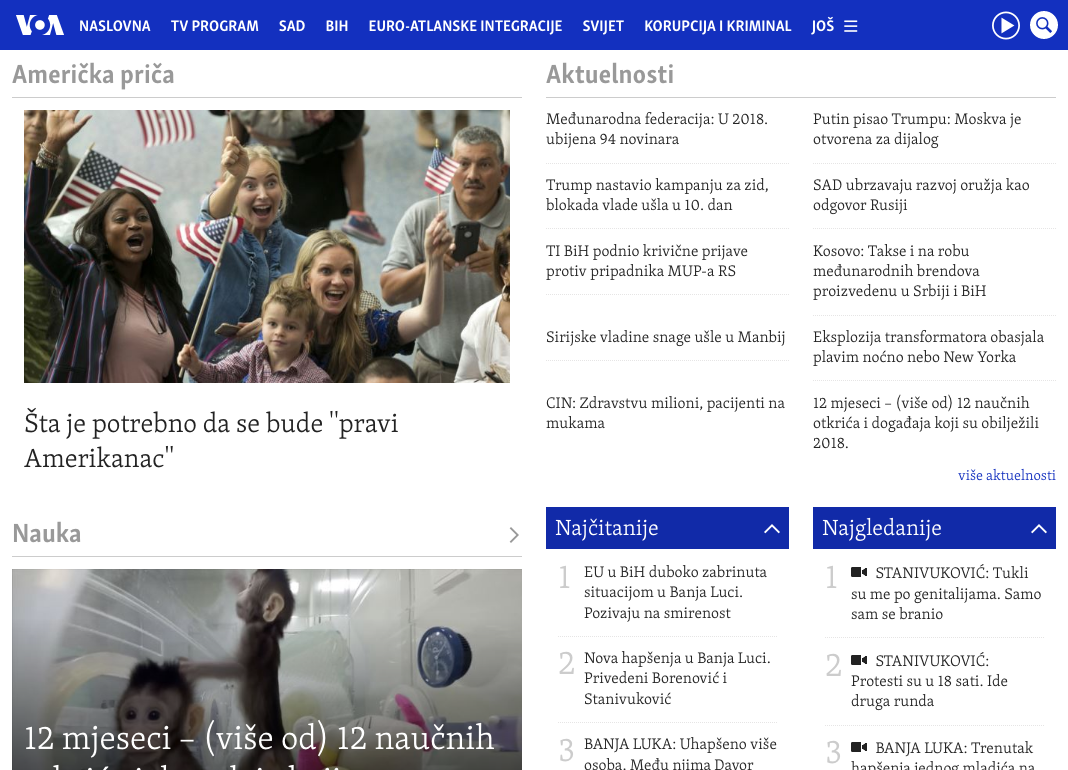Open article 'Sirijske vladine snage ušle u Manbij'
This screenshot has width=1068, height=770.
tap(665, 337)
